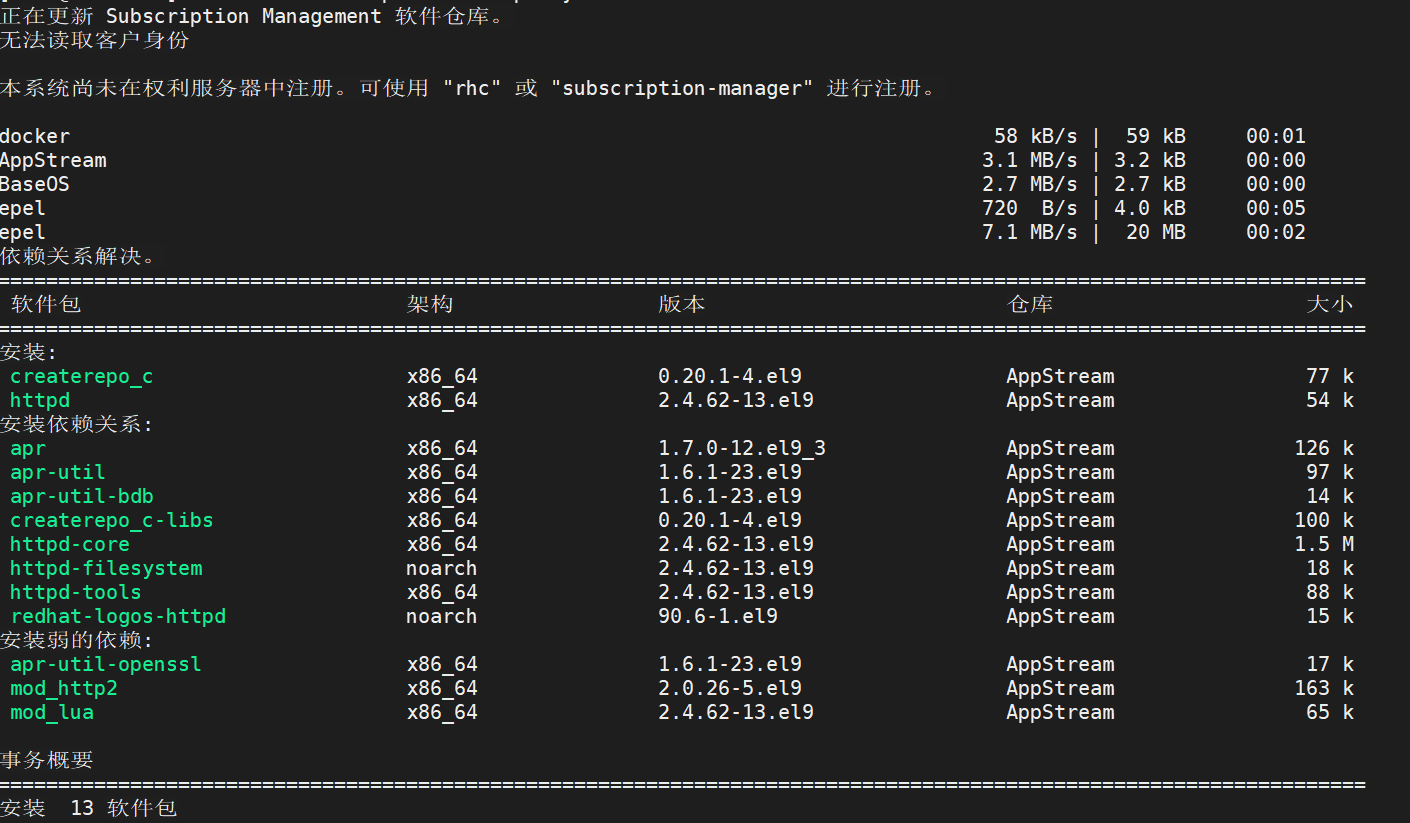The image size is (1410, 823).
Task: Click the "版本" column header
Action: 682,304
